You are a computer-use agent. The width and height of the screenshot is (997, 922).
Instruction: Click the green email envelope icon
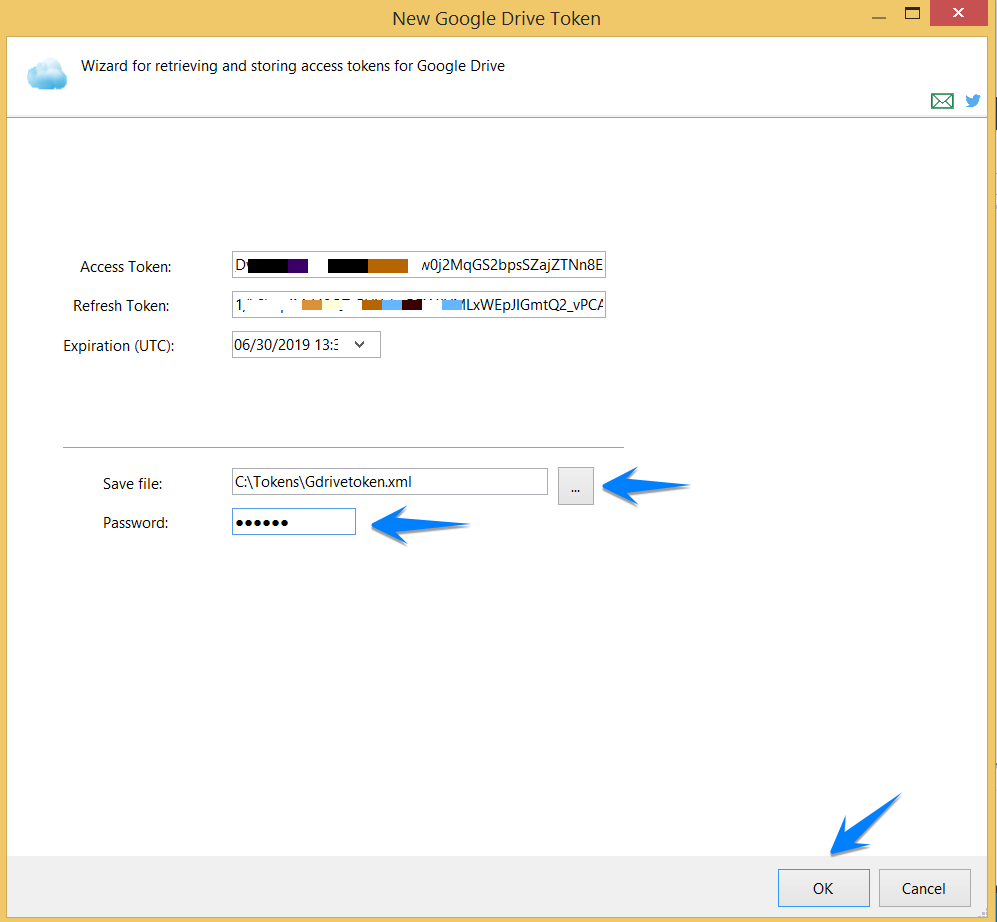tap(942, 100)
